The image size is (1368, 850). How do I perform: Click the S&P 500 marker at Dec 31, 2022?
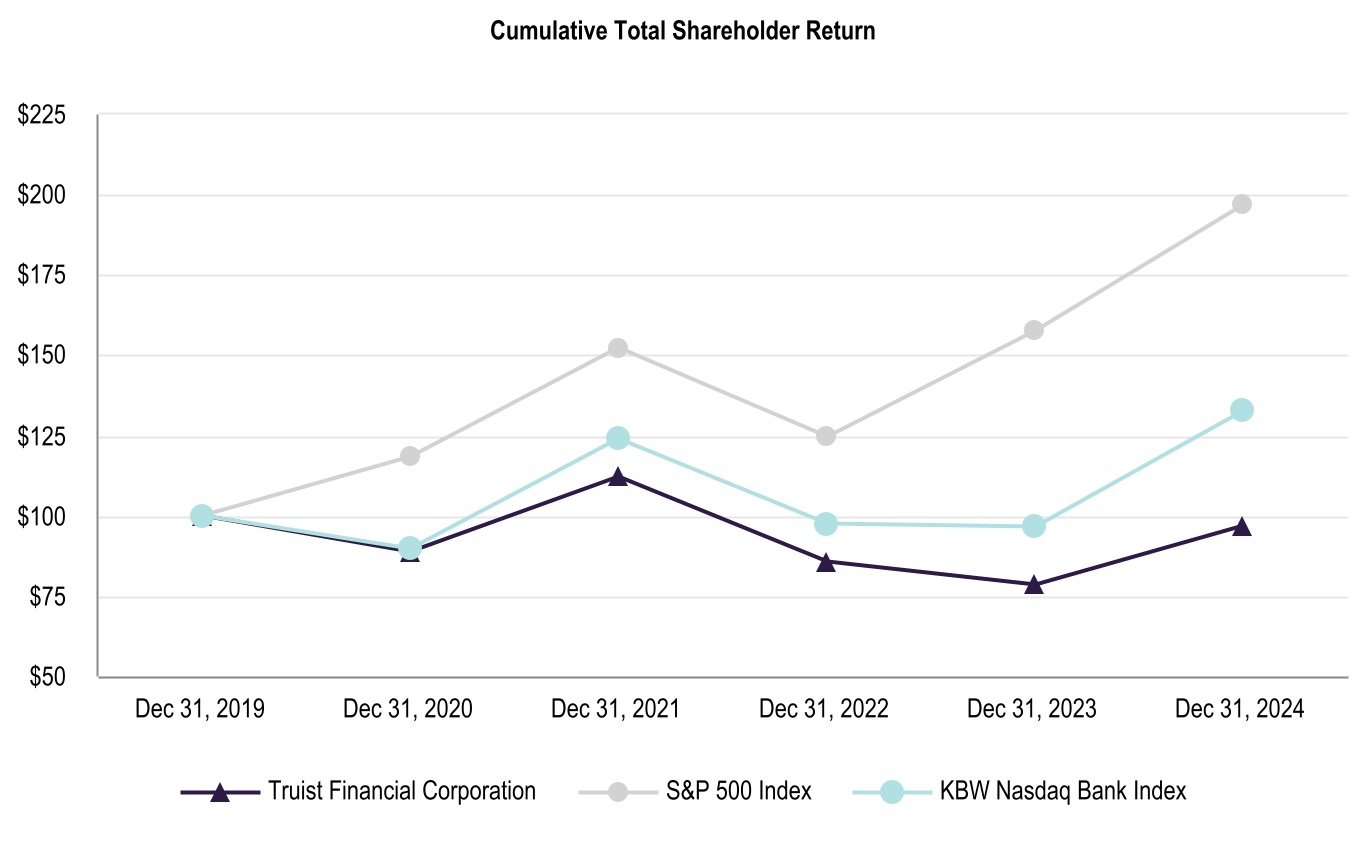point(826,436)
